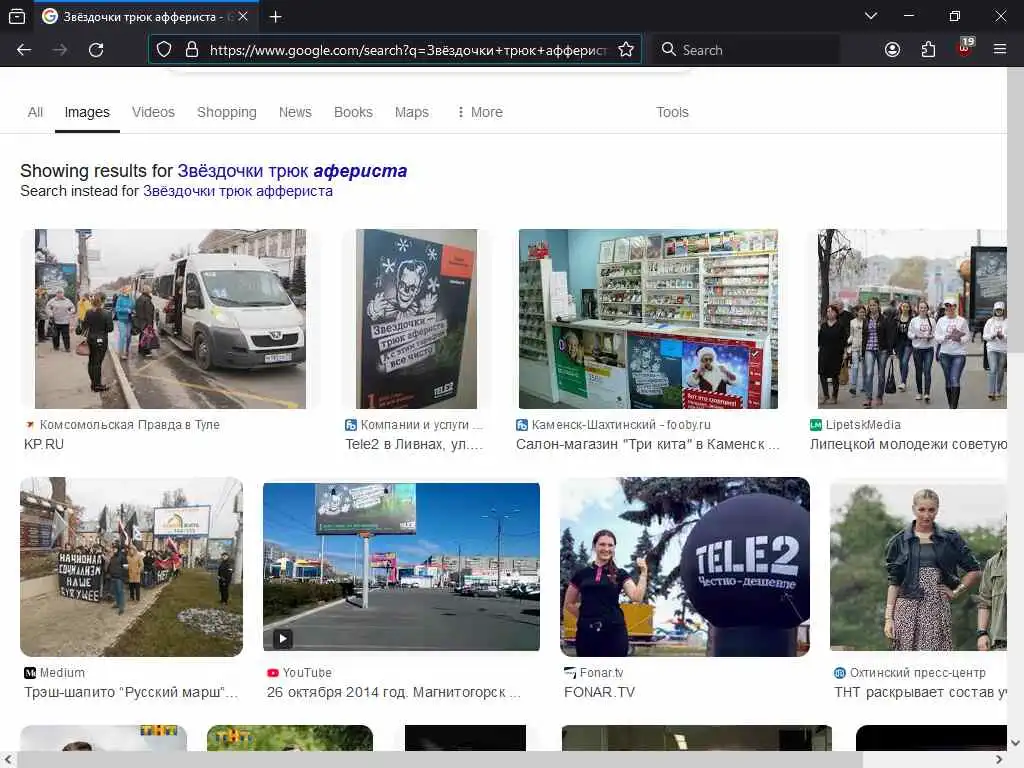Click play icon on YouTube thumbnail

coord(283,639)
